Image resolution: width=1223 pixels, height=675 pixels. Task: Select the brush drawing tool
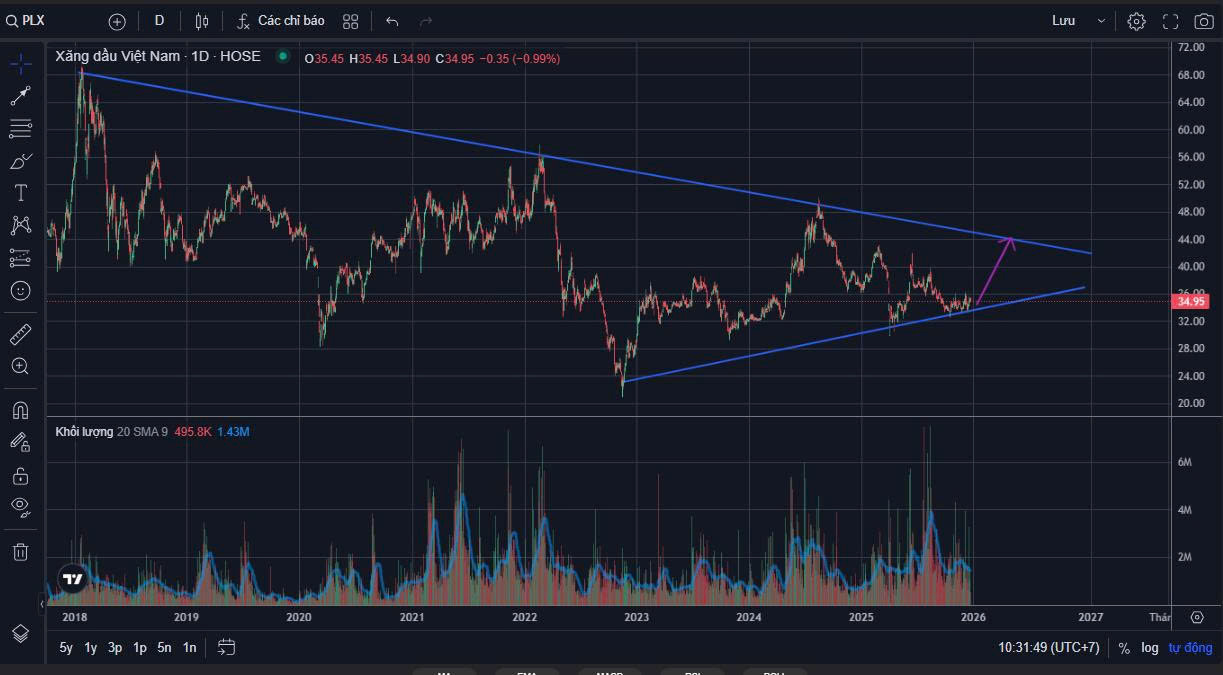[x=20, y=161]
